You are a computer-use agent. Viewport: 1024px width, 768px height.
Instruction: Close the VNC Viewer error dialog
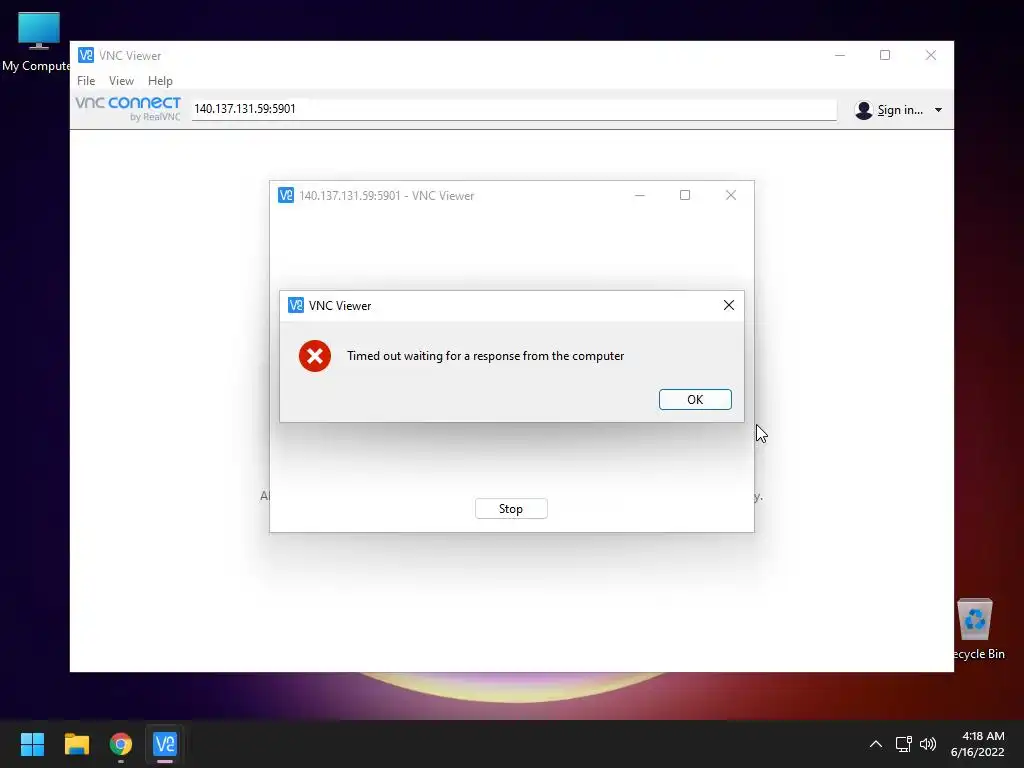click(729, 305)
